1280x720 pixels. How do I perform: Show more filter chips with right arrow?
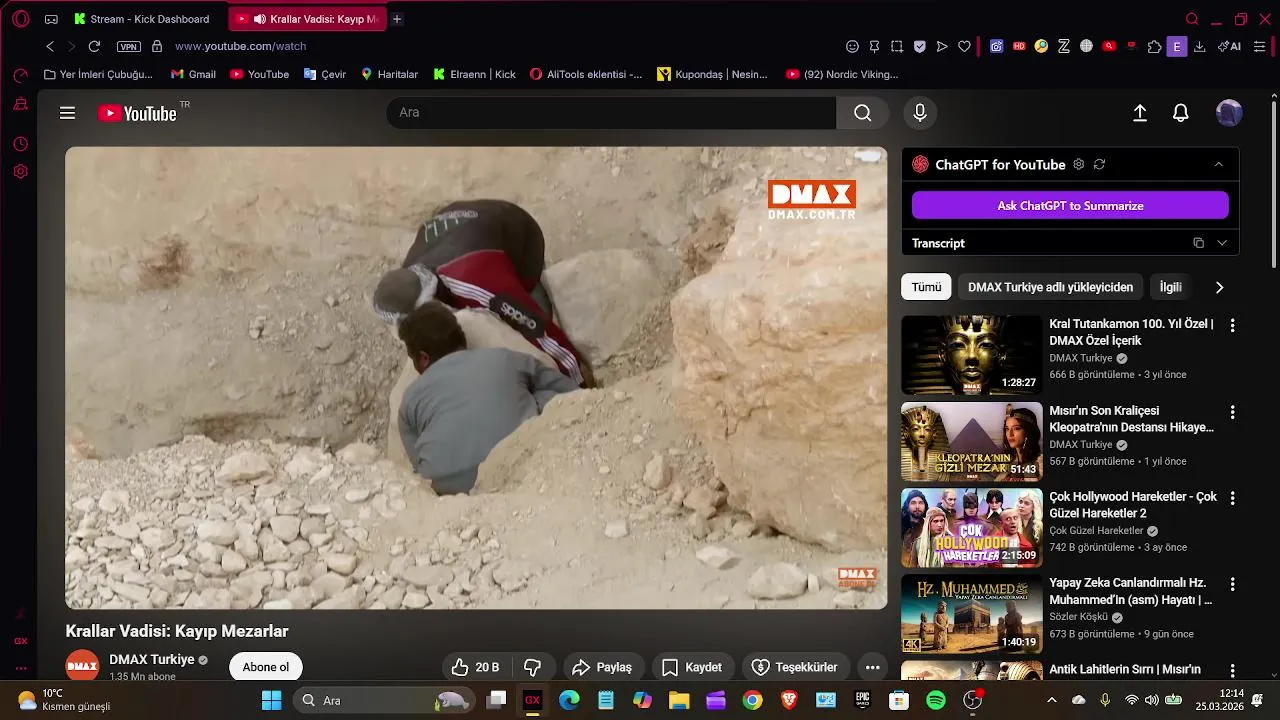pyautogui.click(x=1219, y=287)
